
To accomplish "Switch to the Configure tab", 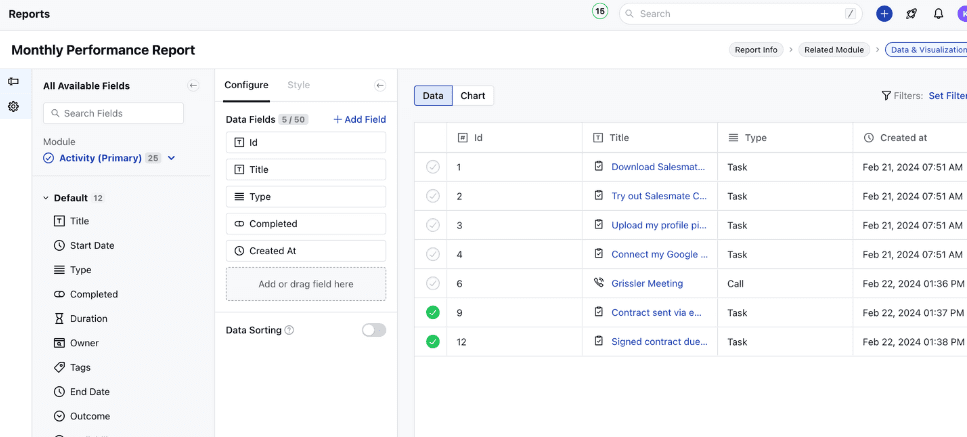I will [246, 85].
